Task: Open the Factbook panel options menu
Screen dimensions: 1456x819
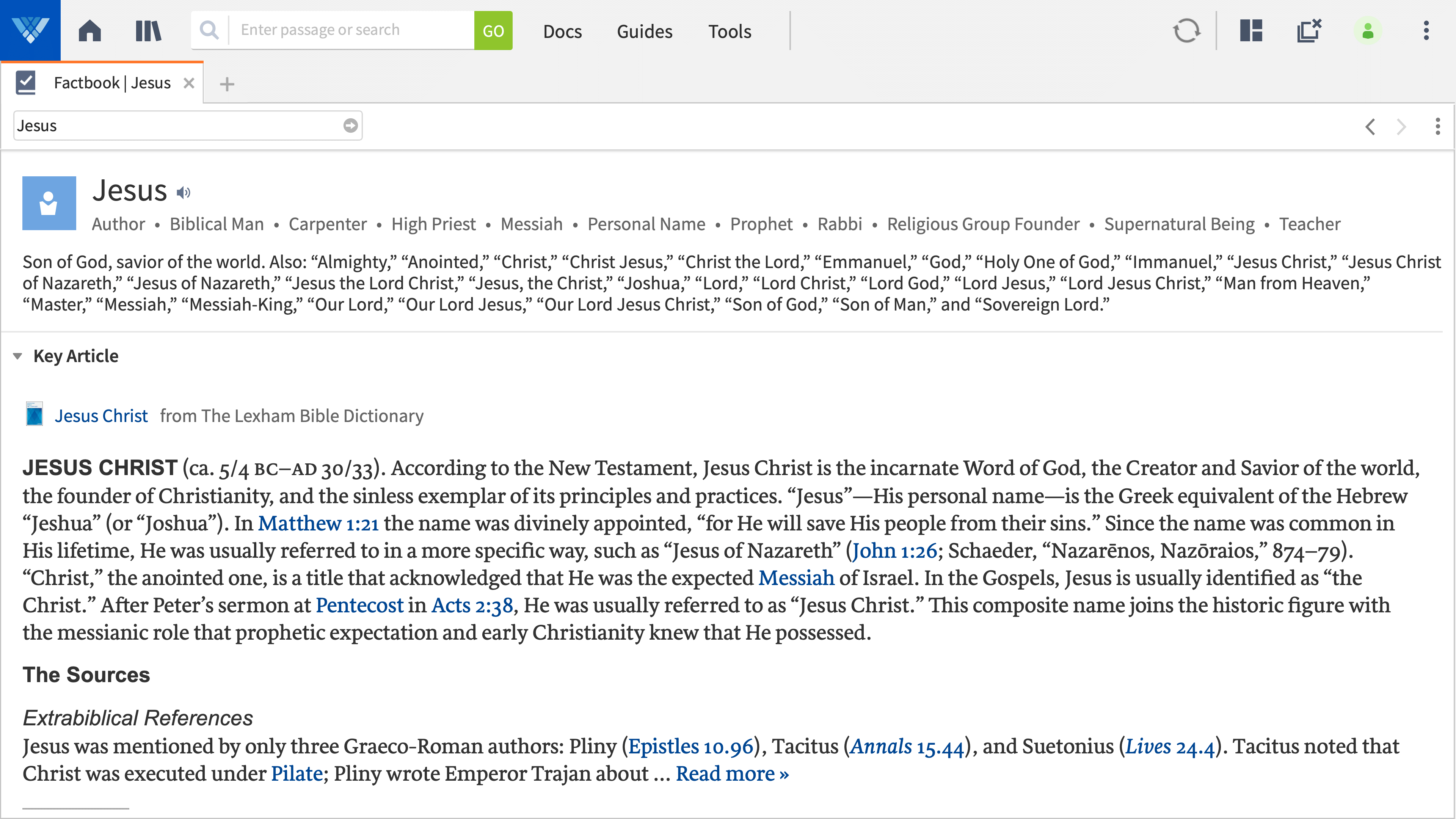Action: (x=1438, y=126)
